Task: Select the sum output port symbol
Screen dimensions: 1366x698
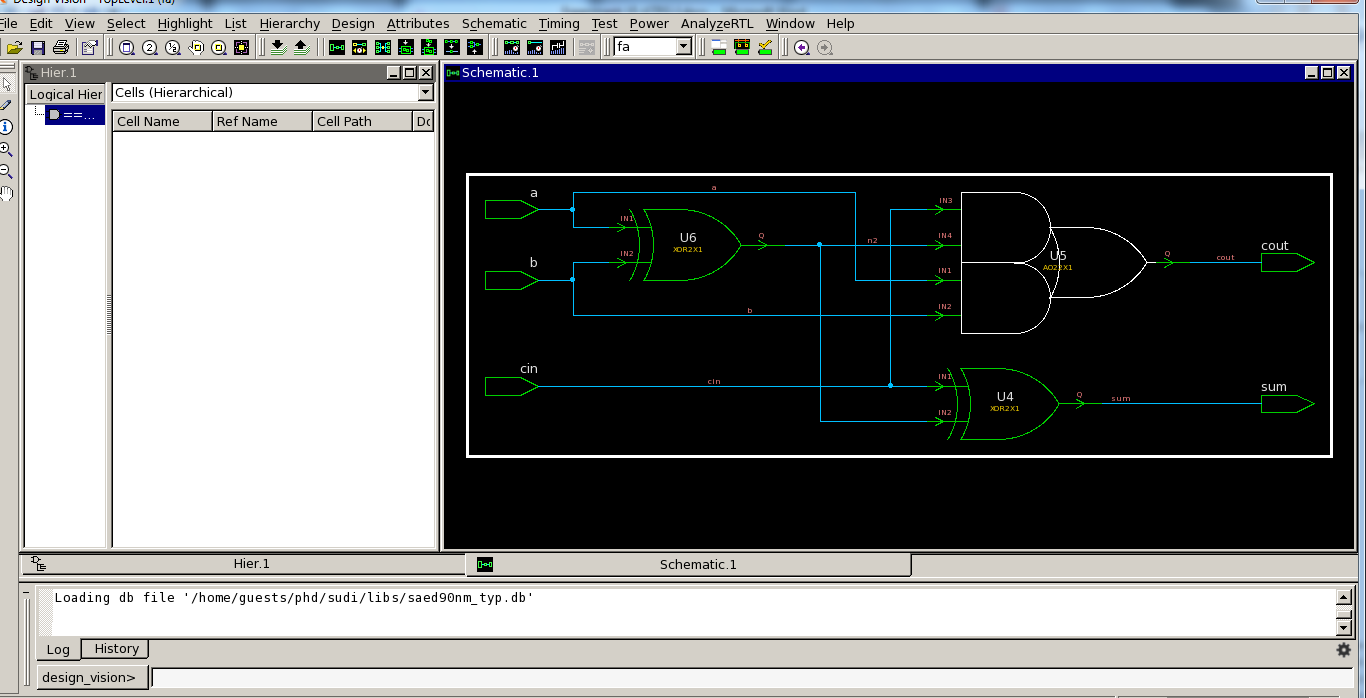Action: point(1287,404)
